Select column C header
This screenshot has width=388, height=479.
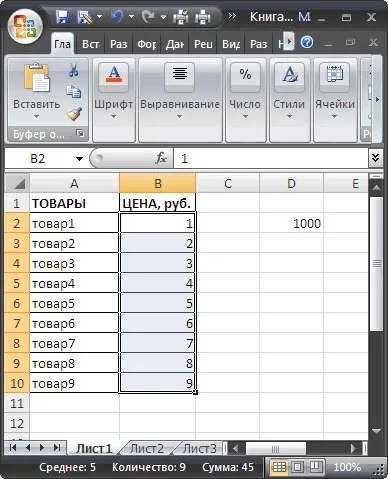coord(228,183)
